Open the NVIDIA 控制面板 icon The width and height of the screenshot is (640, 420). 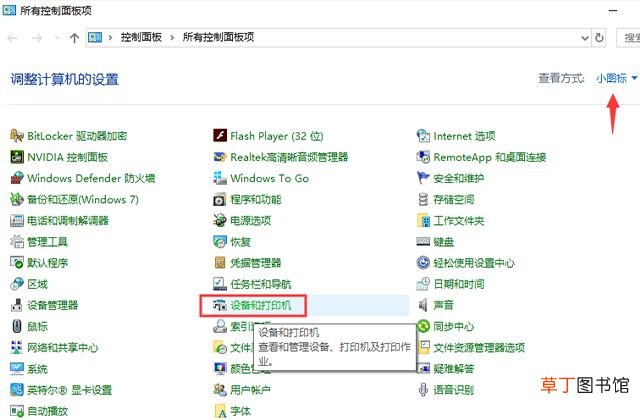point(17,157)
